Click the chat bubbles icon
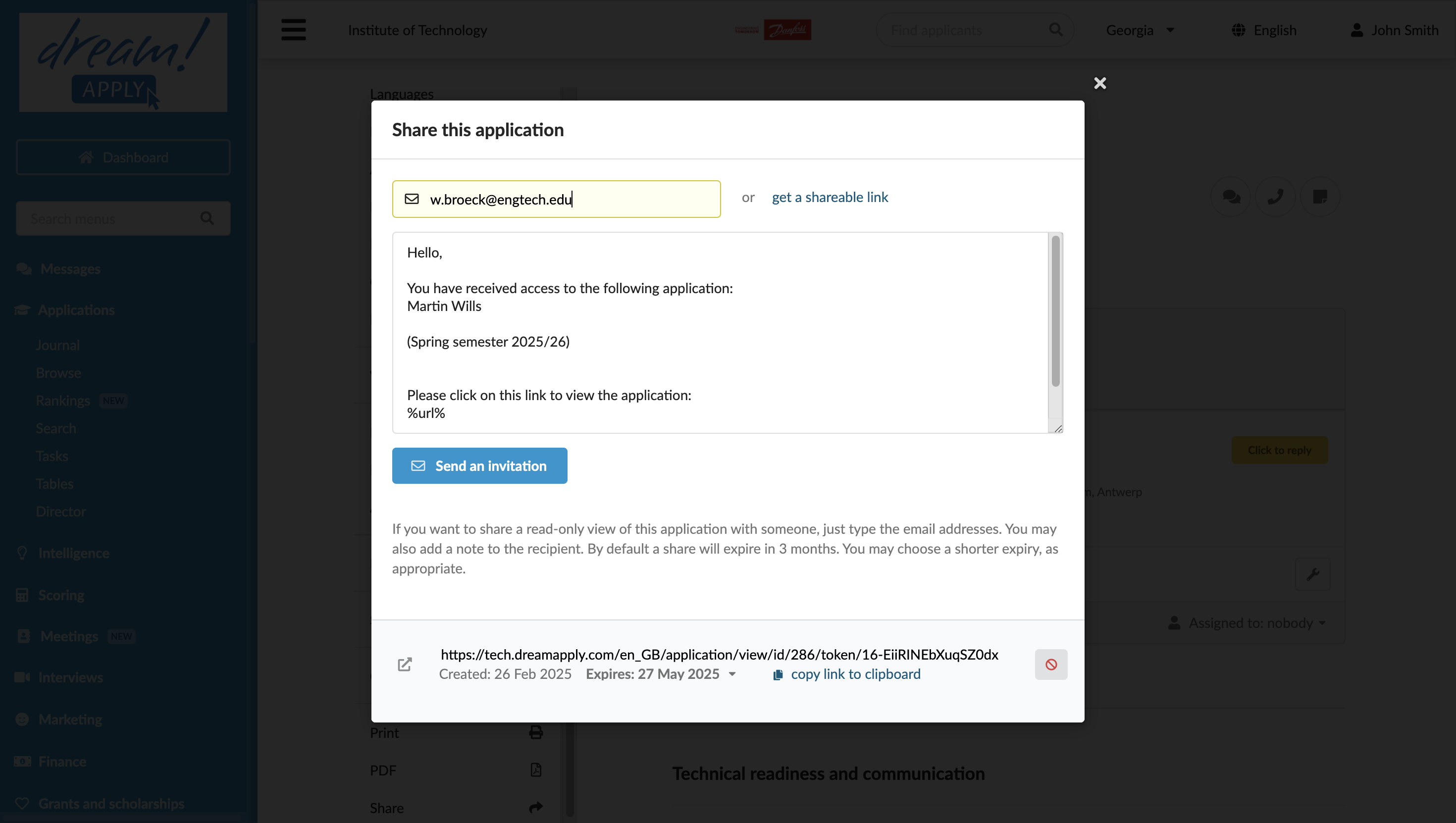Image resolution: width=1456 pixels, height=823 pixels. pos(1231,197)
